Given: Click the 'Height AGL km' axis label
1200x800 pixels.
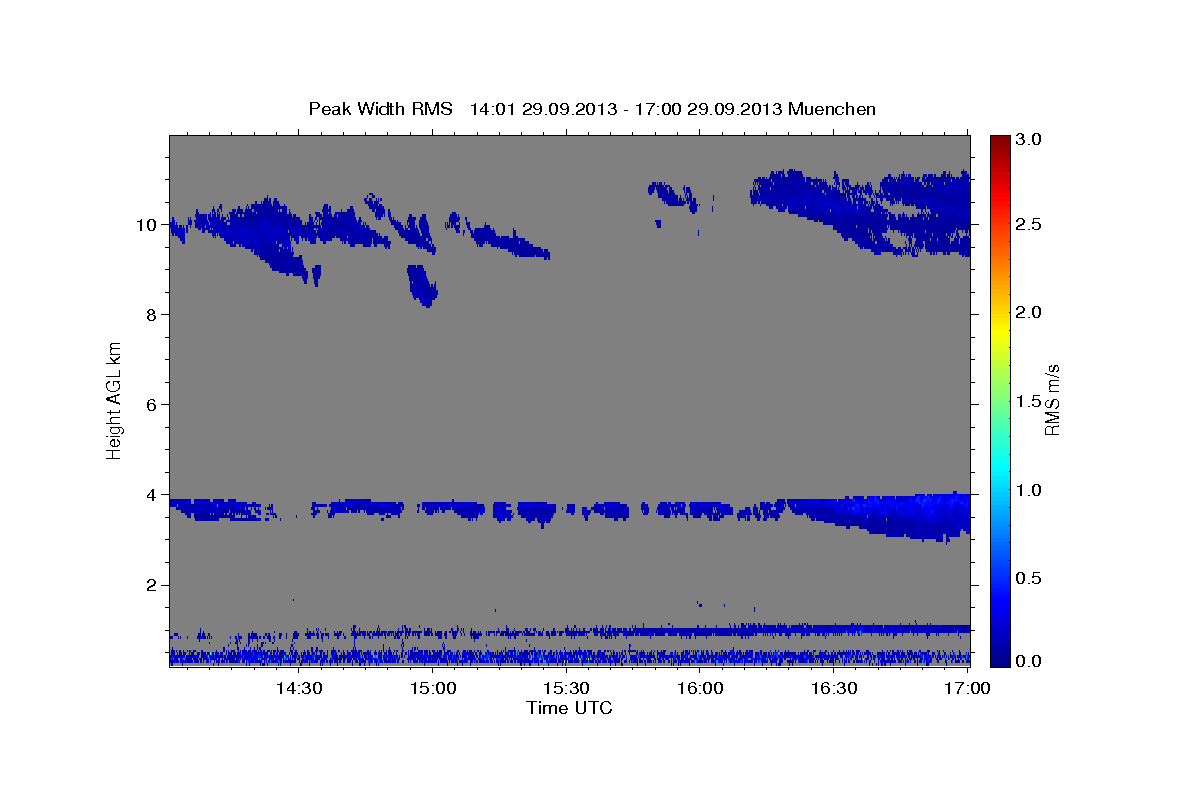Looking at the screenshot, I should [115, 401].
